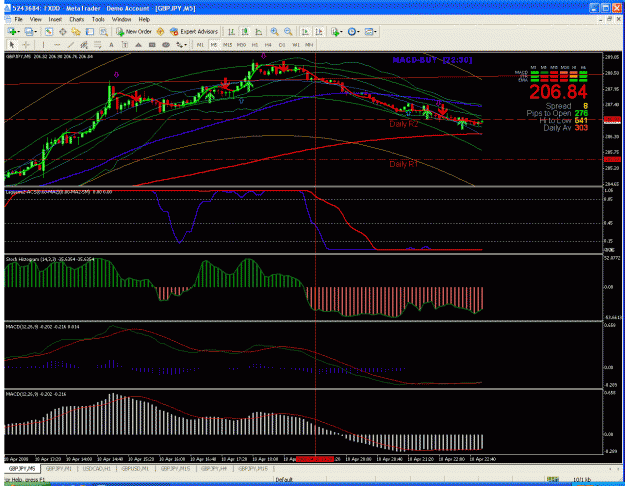Image resolution: width=625 pixels, height=486 pixels.
Task: Select the crosshair tool
Action: tap(26, 45)
